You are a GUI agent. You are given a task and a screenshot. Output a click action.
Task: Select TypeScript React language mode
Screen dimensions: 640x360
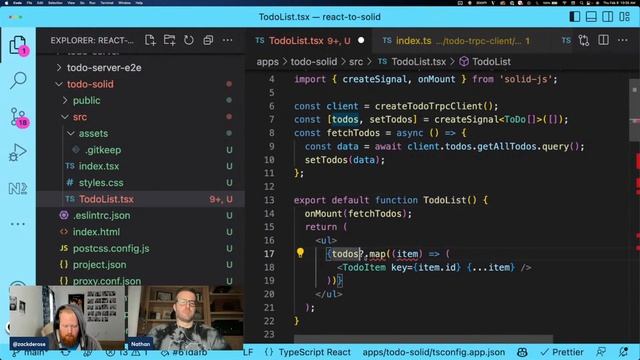tap(314, 352)
